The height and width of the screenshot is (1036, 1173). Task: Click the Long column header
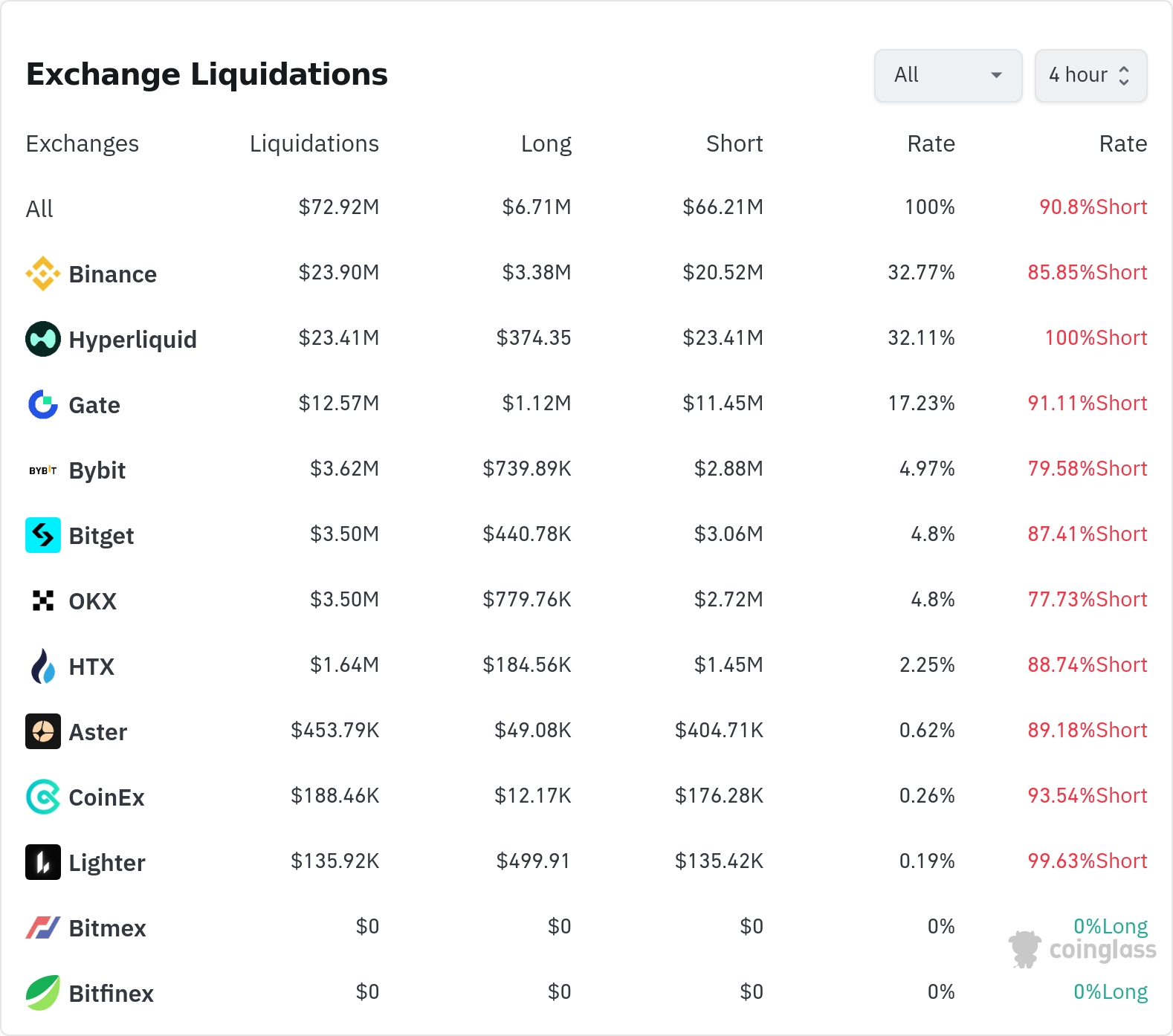coord(546,143)
